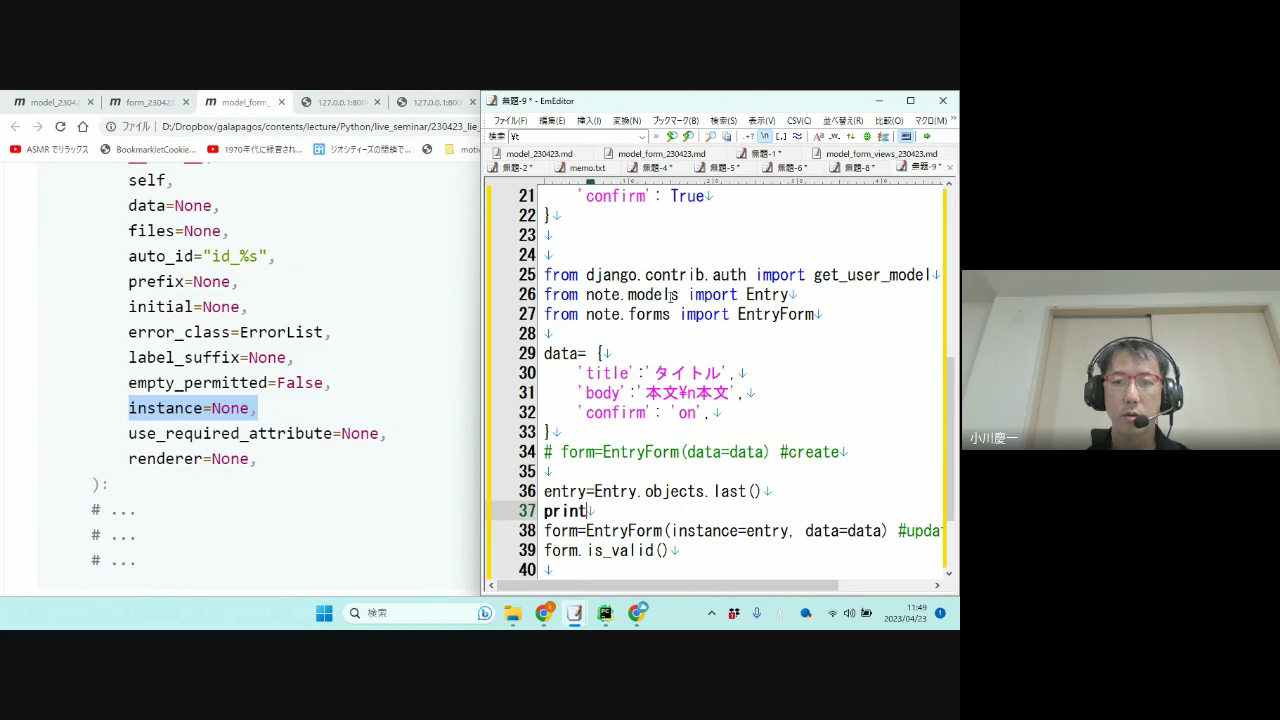Switch to the memo.txt tab
This screenshot has height=720, width=1280.
pos(587,168)
